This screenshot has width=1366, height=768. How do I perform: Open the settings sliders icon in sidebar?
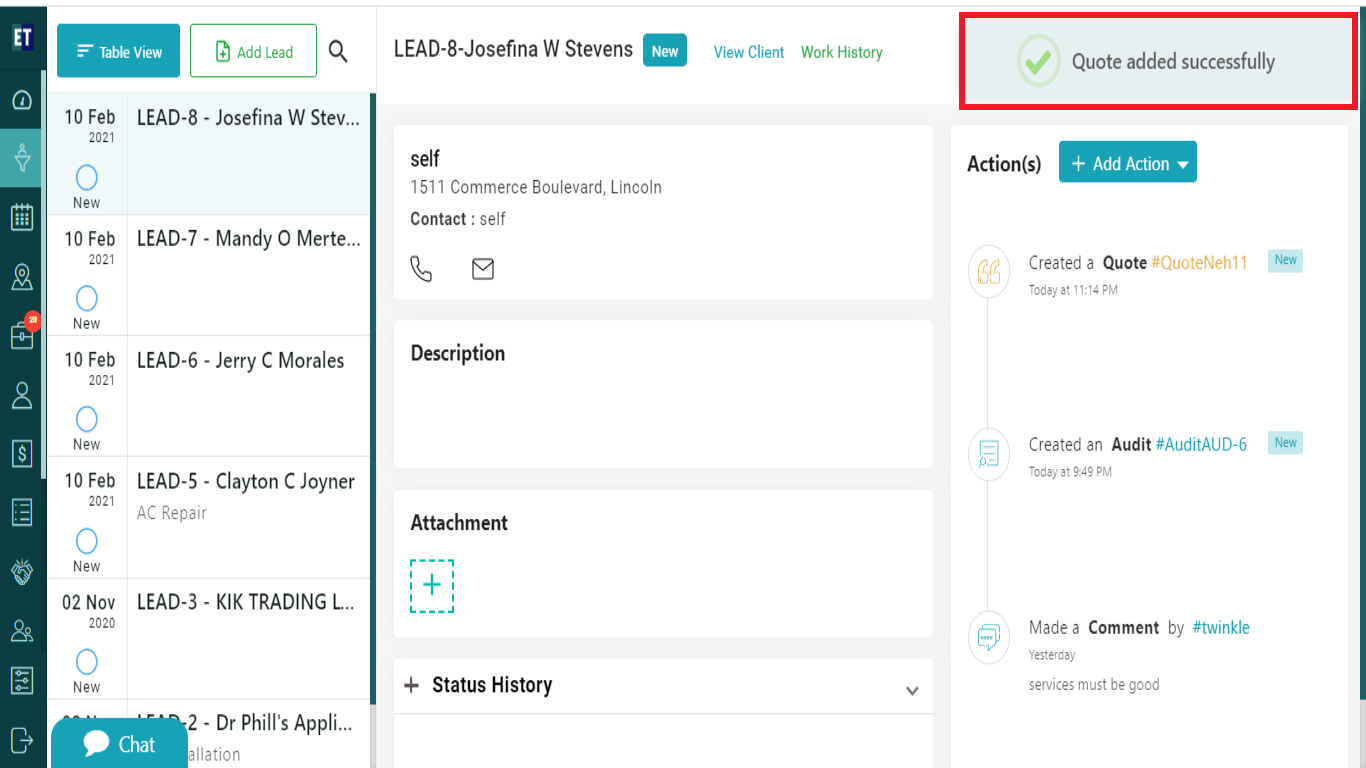[22, 681]
